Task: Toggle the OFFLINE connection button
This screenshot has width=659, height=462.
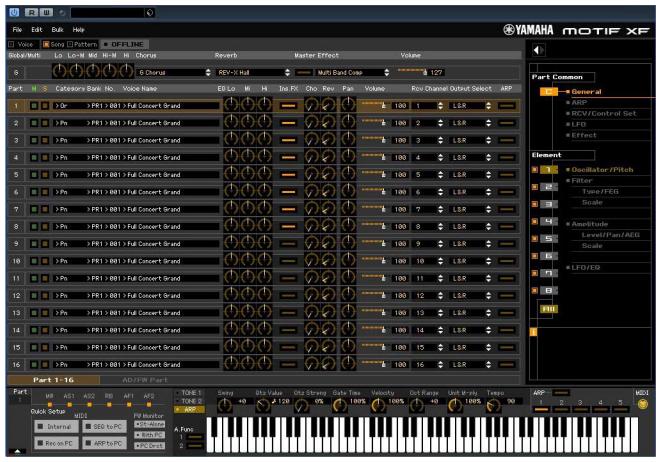Action: pos(124,44)
